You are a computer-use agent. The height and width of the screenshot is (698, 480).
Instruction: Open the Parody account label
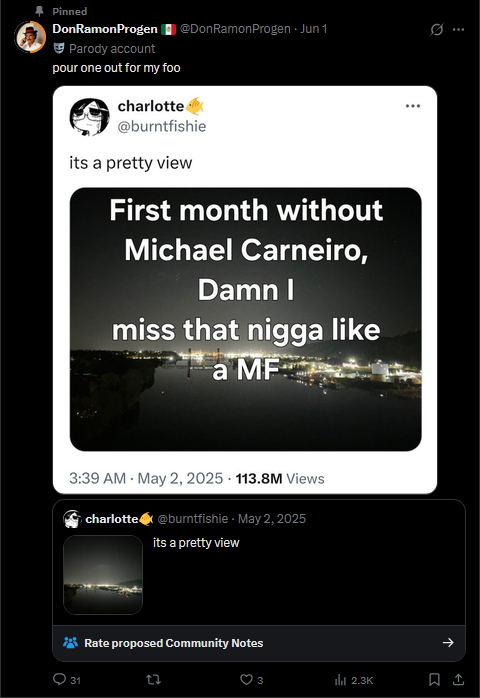112,49
